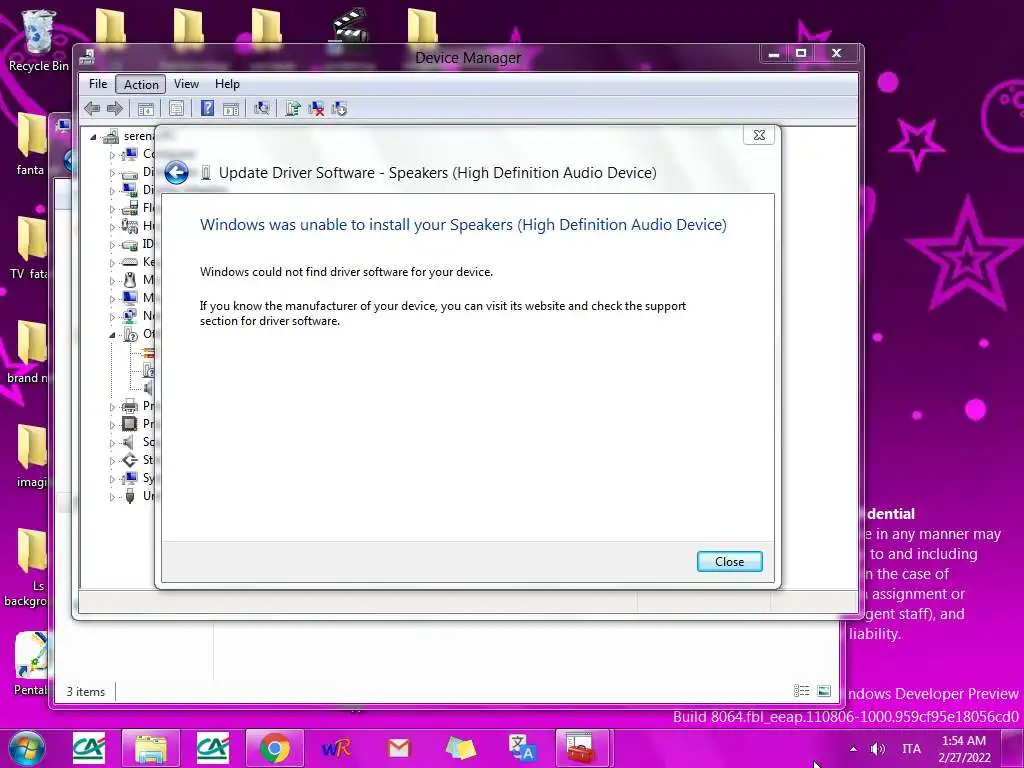Show hidden system tray icons arrow
The height and width of the screenshot is (768, 1024).
(x=853, y=749)
